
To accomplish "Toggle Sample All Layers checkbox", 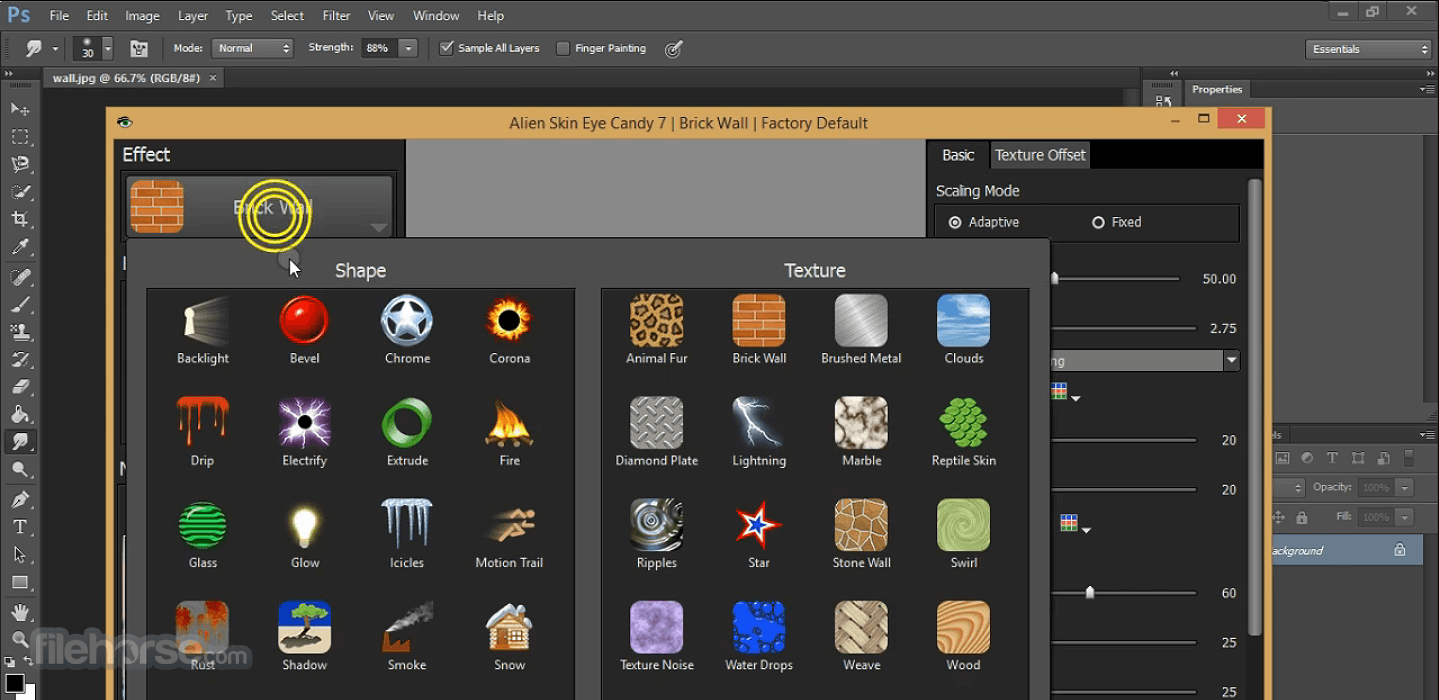I will tap(447, 48).
